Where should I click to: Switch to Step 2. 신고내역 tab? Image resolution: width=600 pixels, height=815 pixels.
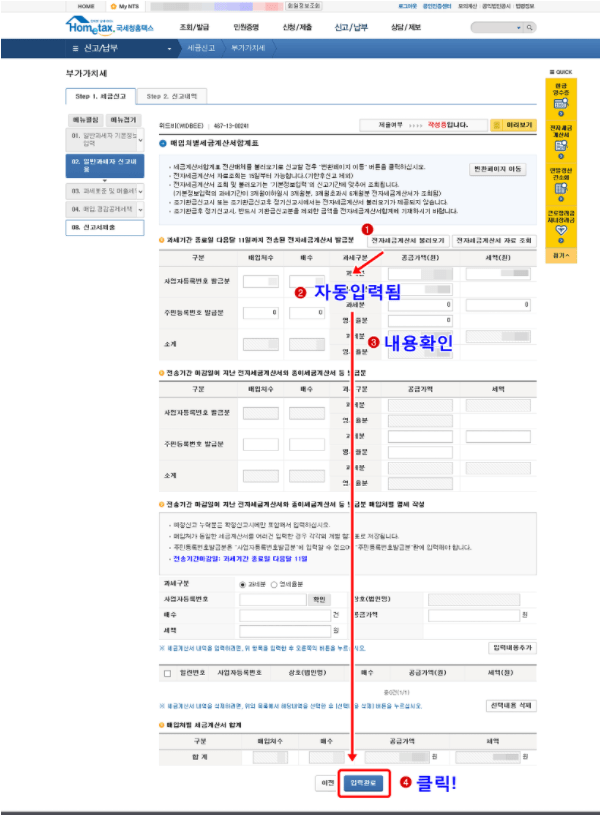(172, 96)
